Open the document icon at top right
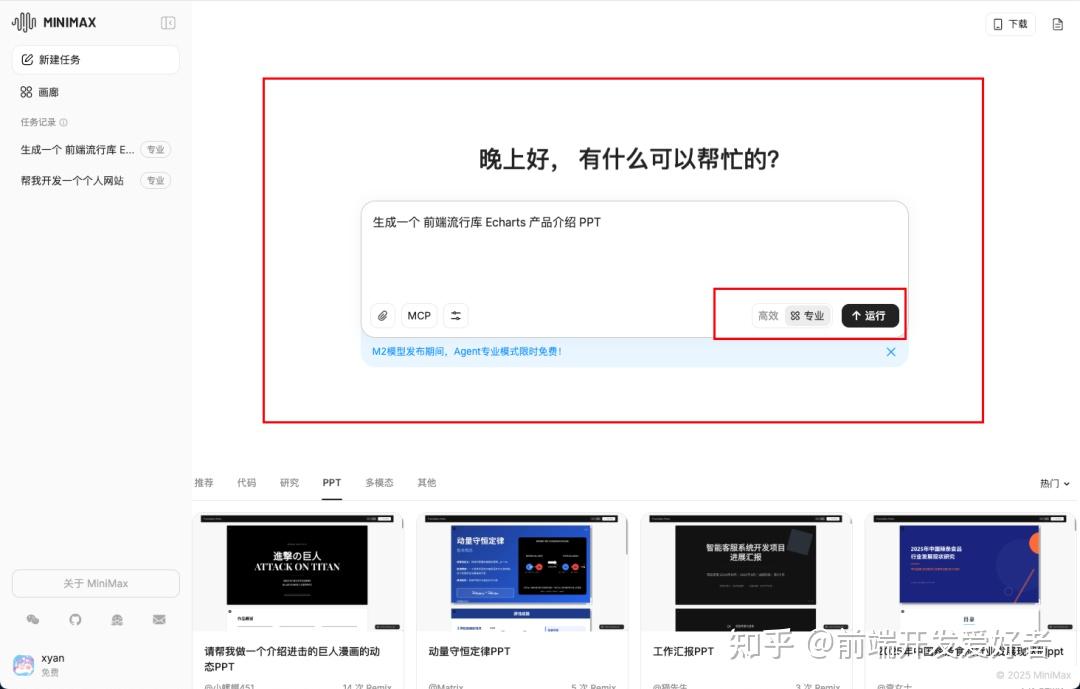 (1058, 24)
